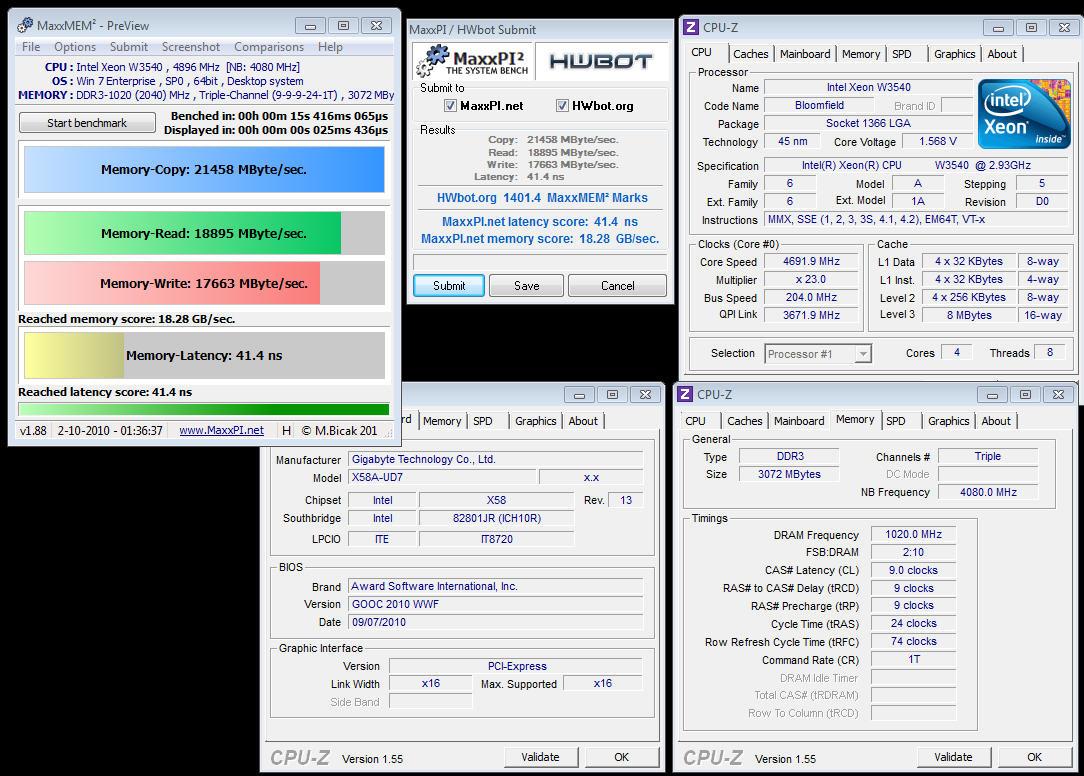The width and height of the screenshot is (1084, 776).
Task: Click the X58A-UD7 model field
Action: tap(442, 477)
